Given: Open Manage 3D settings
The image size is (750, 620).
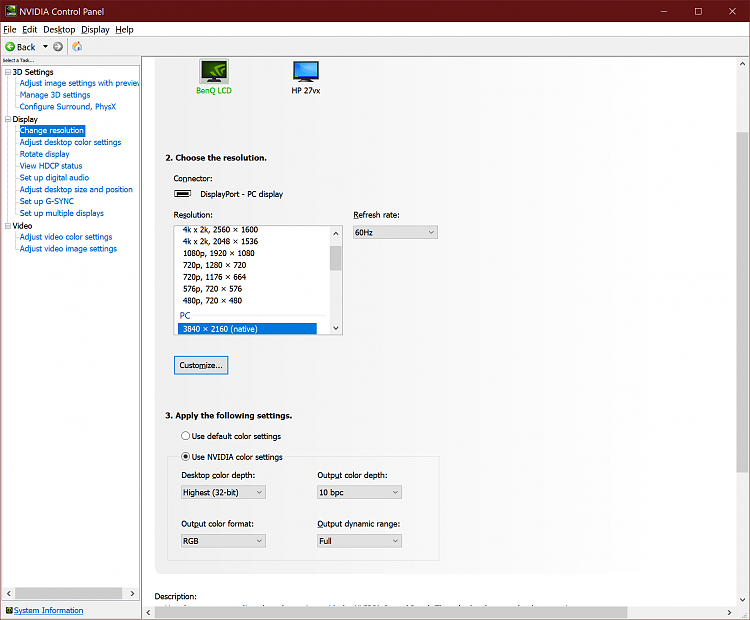Looking at the screenshot, I should 55,95.
